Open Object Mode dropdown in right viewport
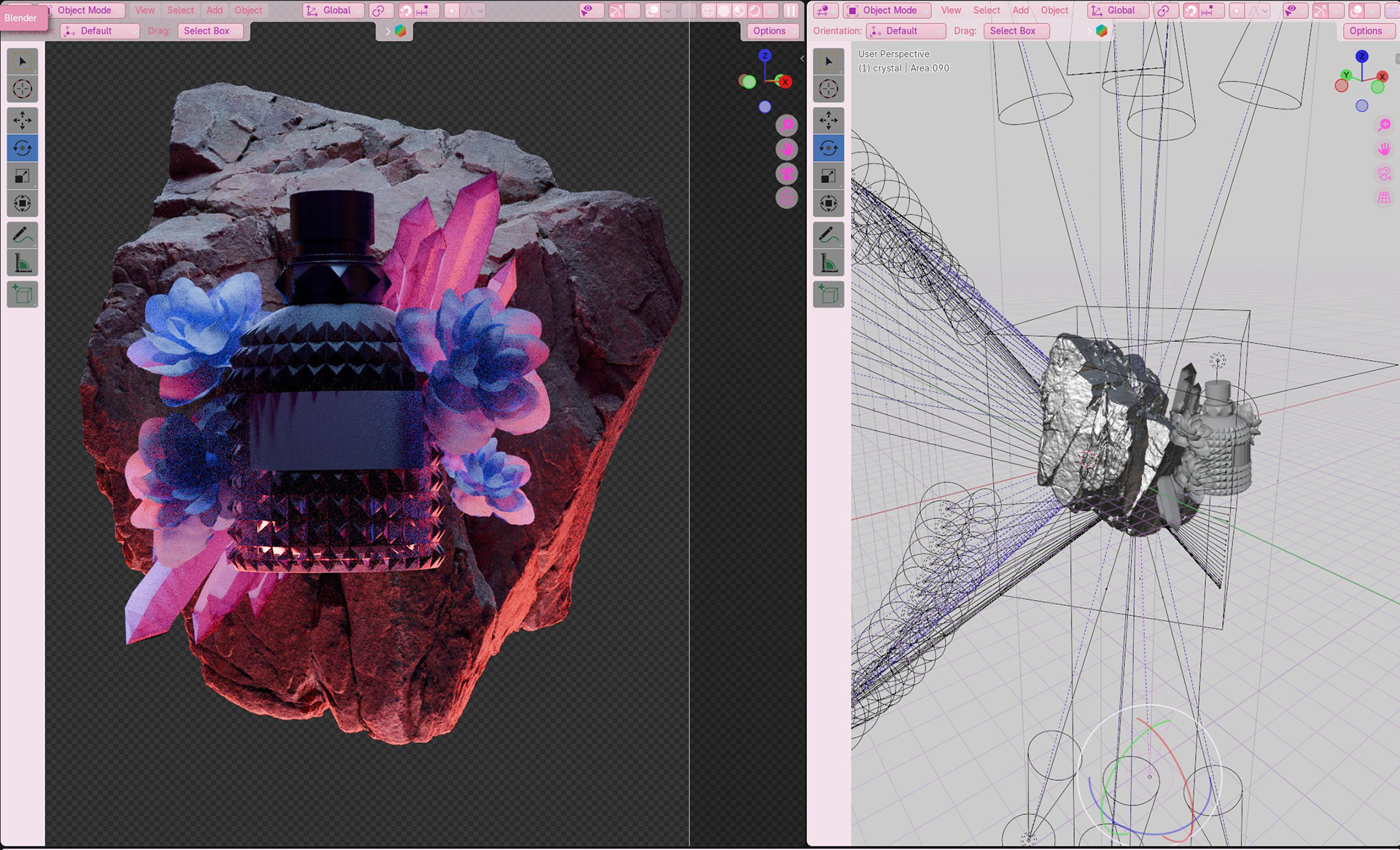Screen dimensions: 1400x850 889,10
